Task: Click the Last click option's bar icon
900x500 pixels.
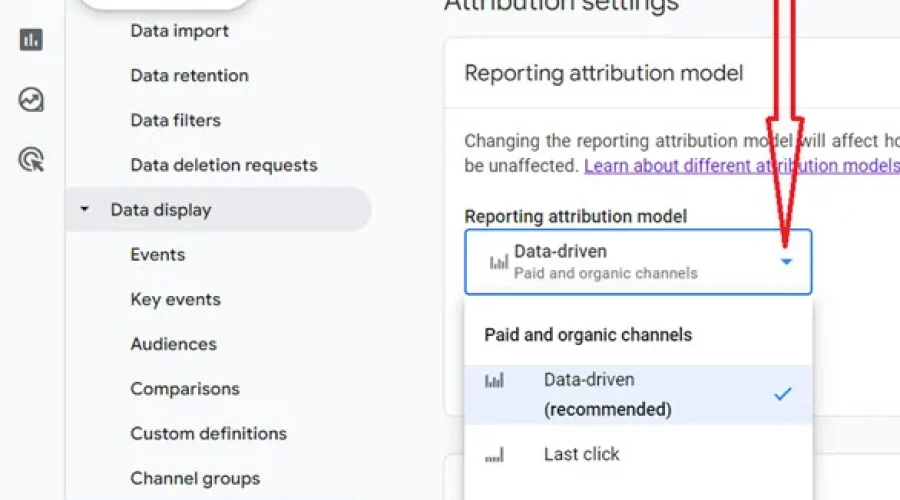Action: tap(494, 455)
